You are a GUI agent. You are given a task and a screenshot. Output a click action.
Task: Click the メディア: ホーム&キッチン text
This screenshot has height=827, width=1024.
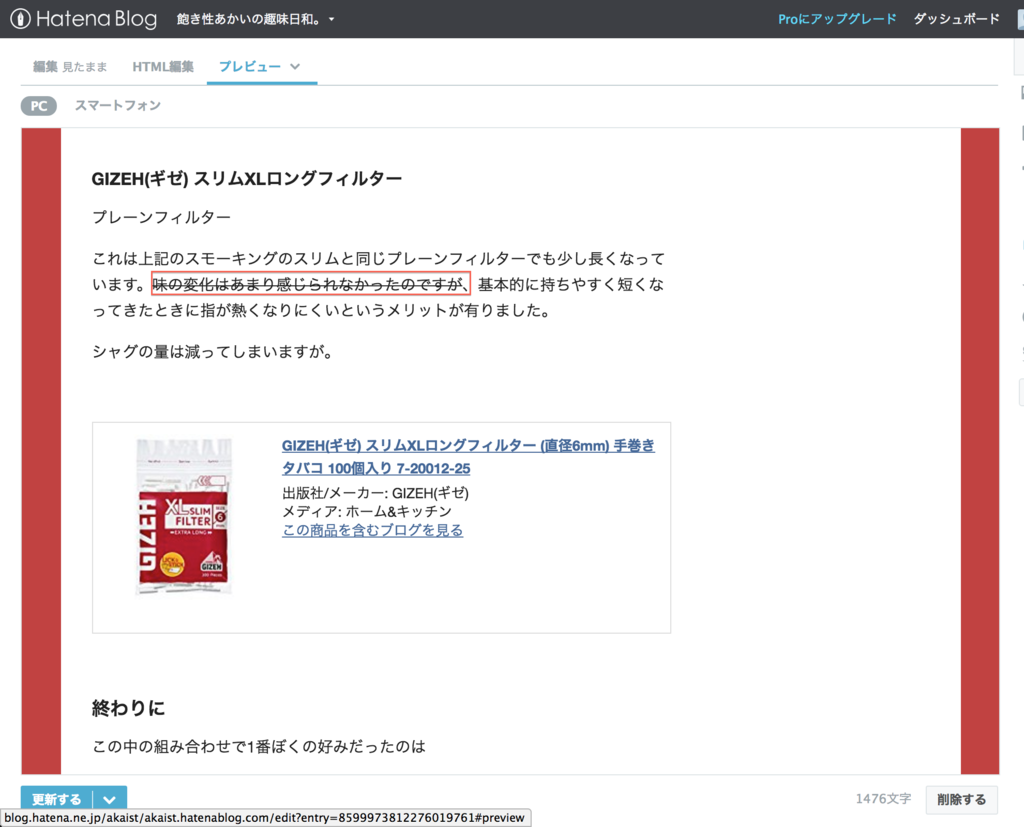(x=367, y=511)
